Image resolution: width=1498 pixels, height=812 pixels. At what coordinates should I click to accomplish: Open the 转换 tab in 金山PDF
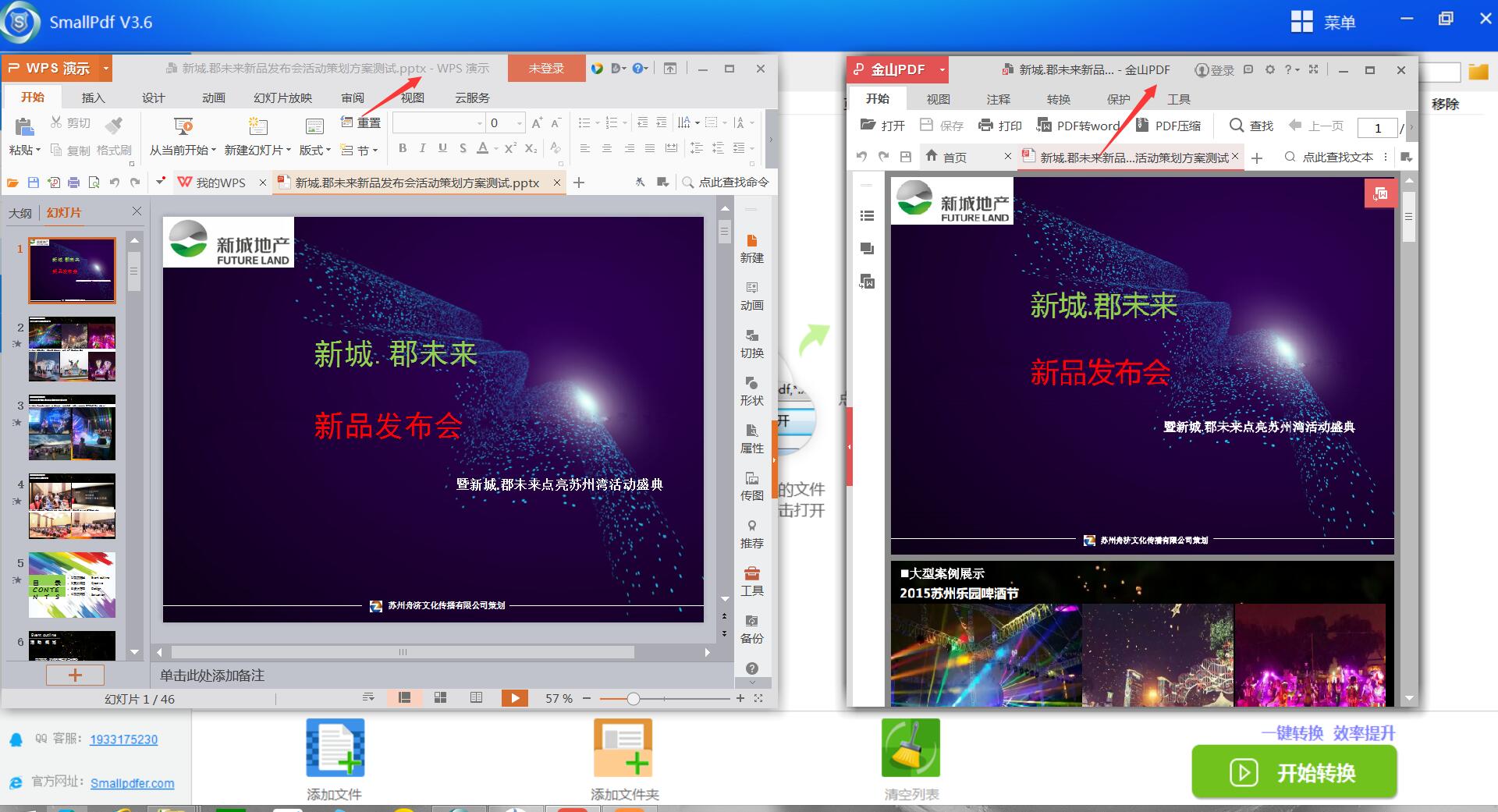point(1059,99)
